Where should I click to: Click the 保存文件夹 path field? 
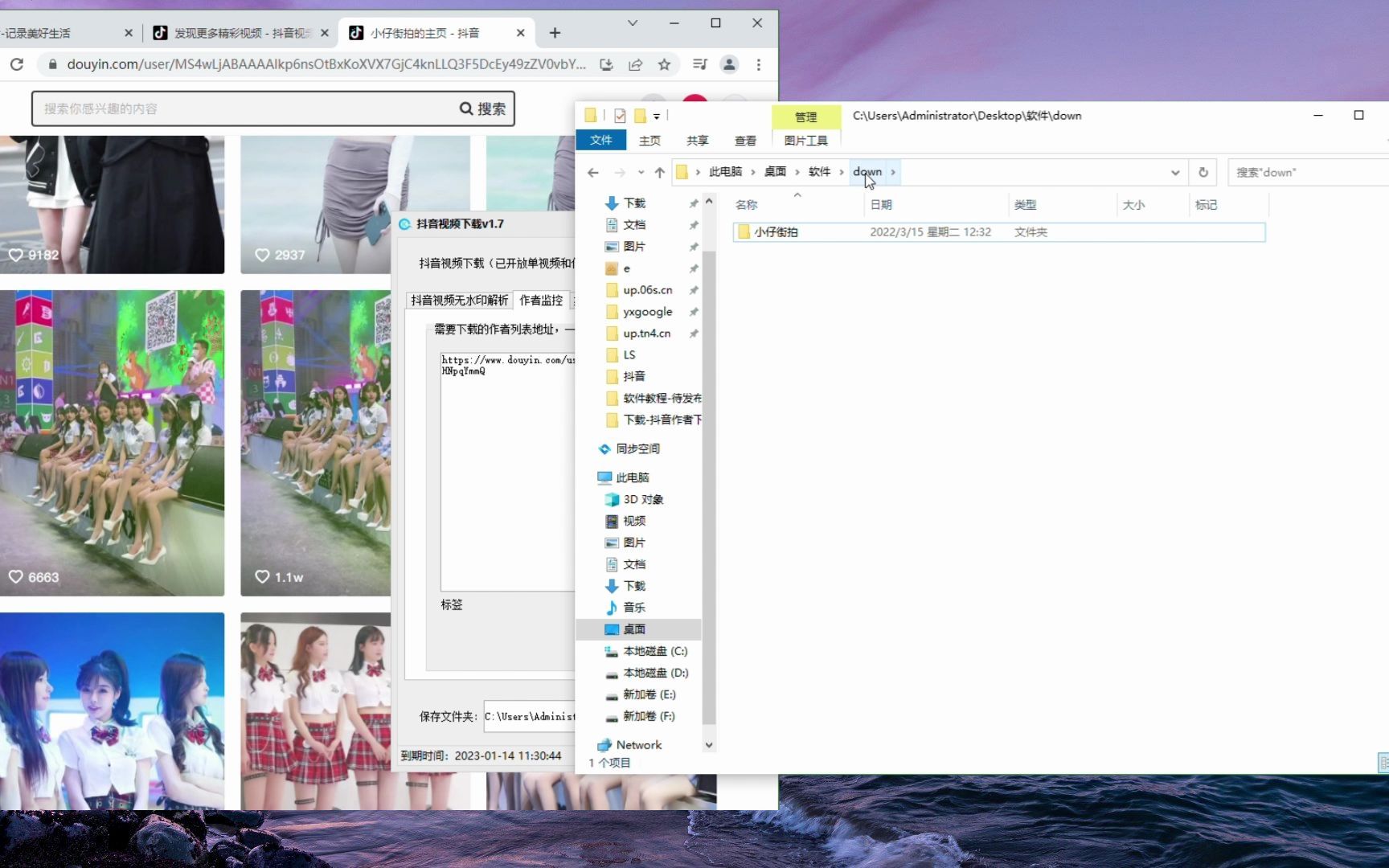tap(530, 716)
